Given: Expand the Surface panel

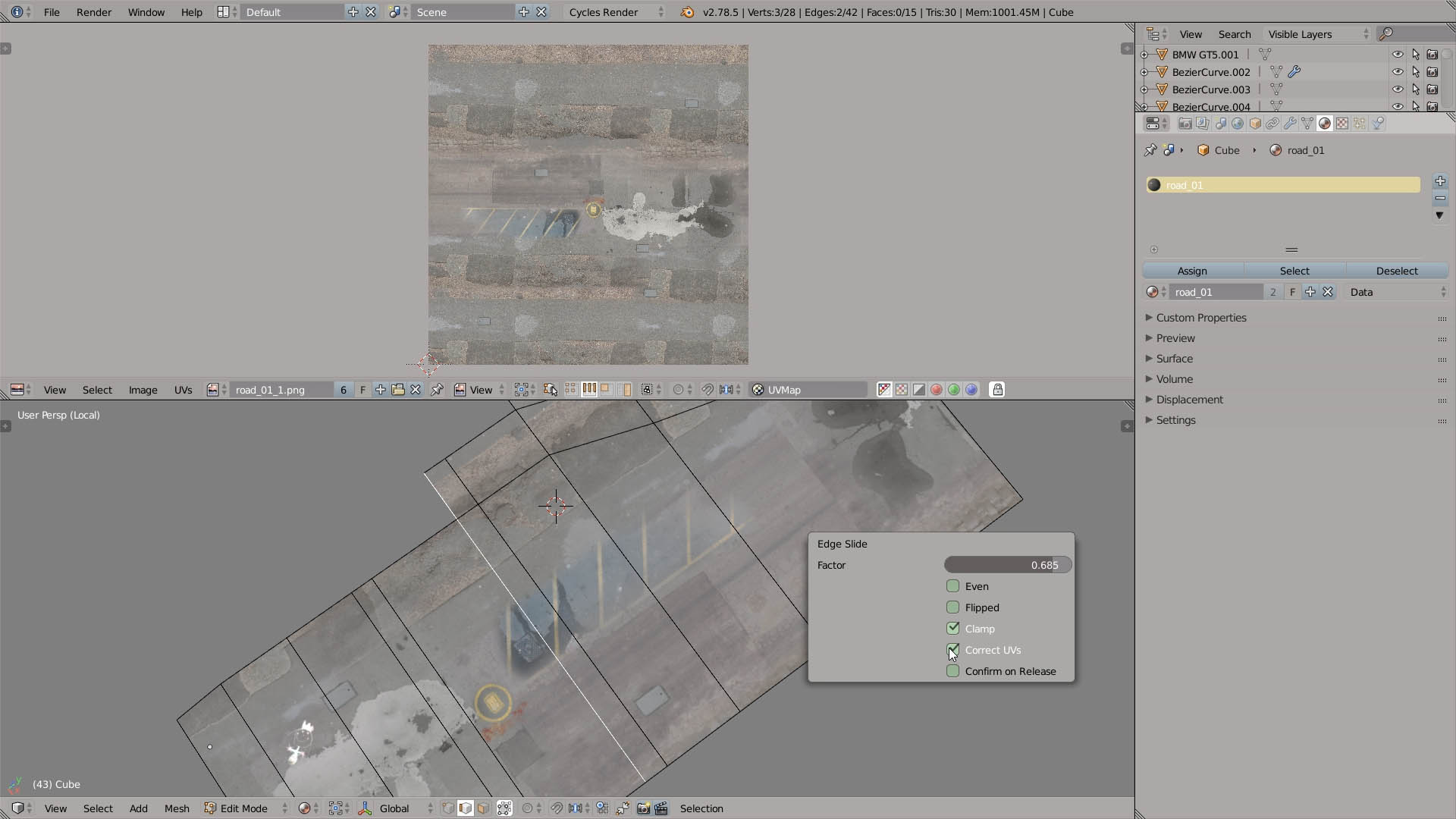Looking at the screenshot, I should tap(1174, 359).
